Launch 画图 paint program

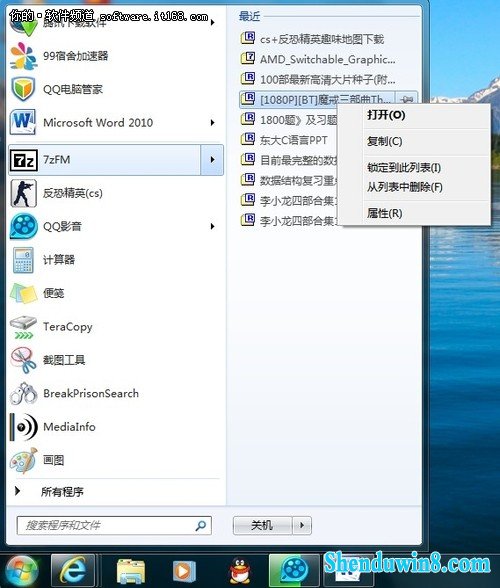116,460
